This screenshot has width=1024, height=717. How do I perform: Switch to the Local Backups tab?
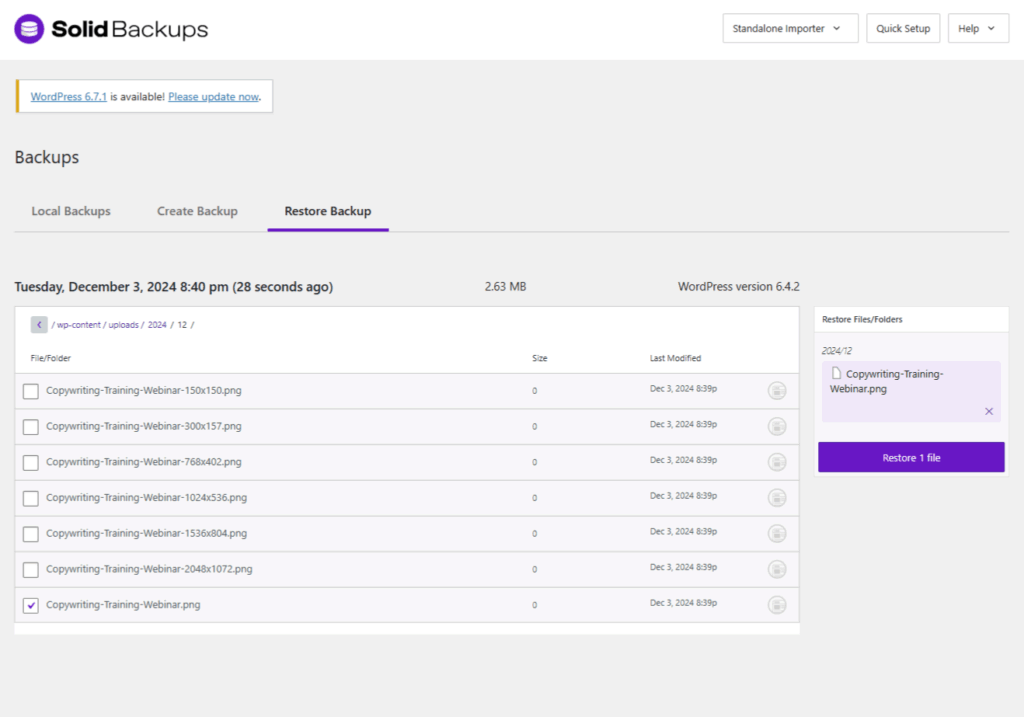[71, 211]
